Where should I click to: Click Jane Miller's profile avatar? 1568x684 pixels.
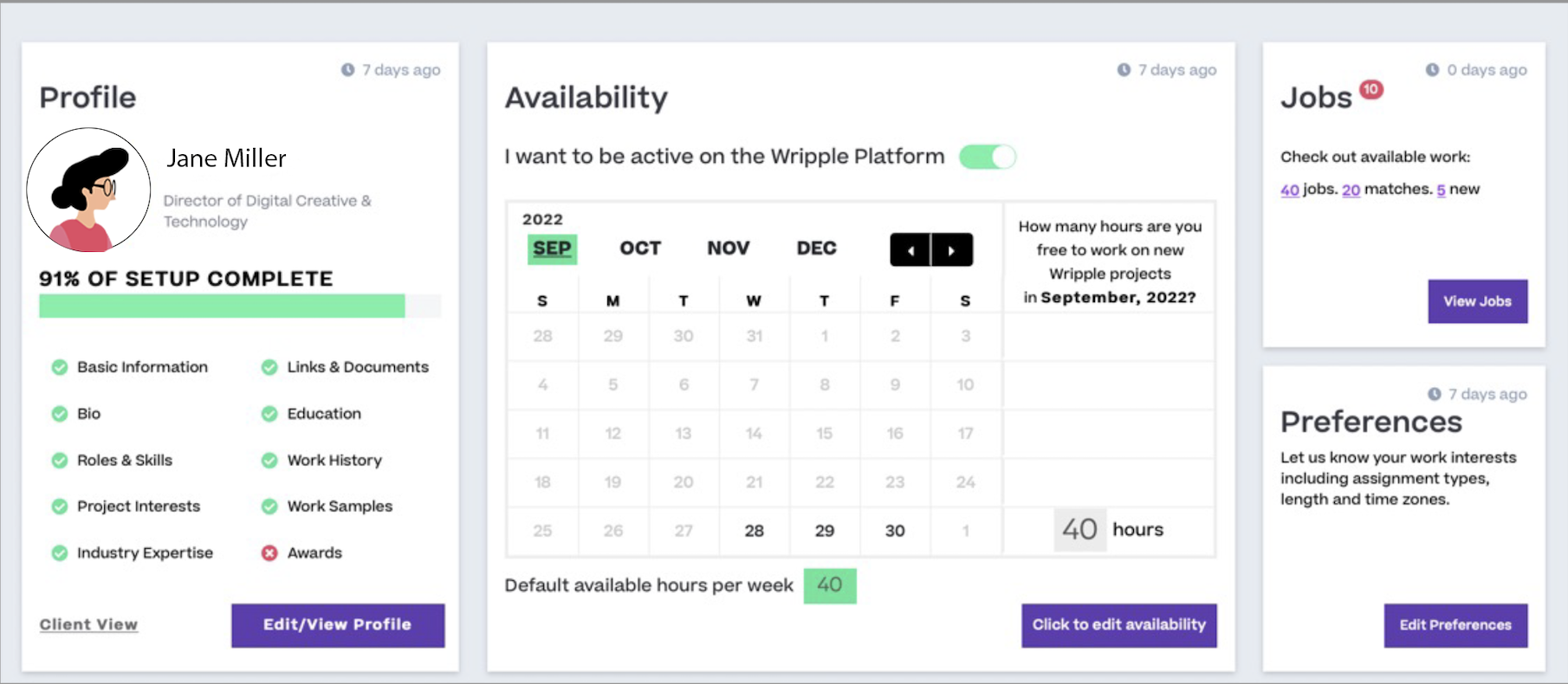88,190
